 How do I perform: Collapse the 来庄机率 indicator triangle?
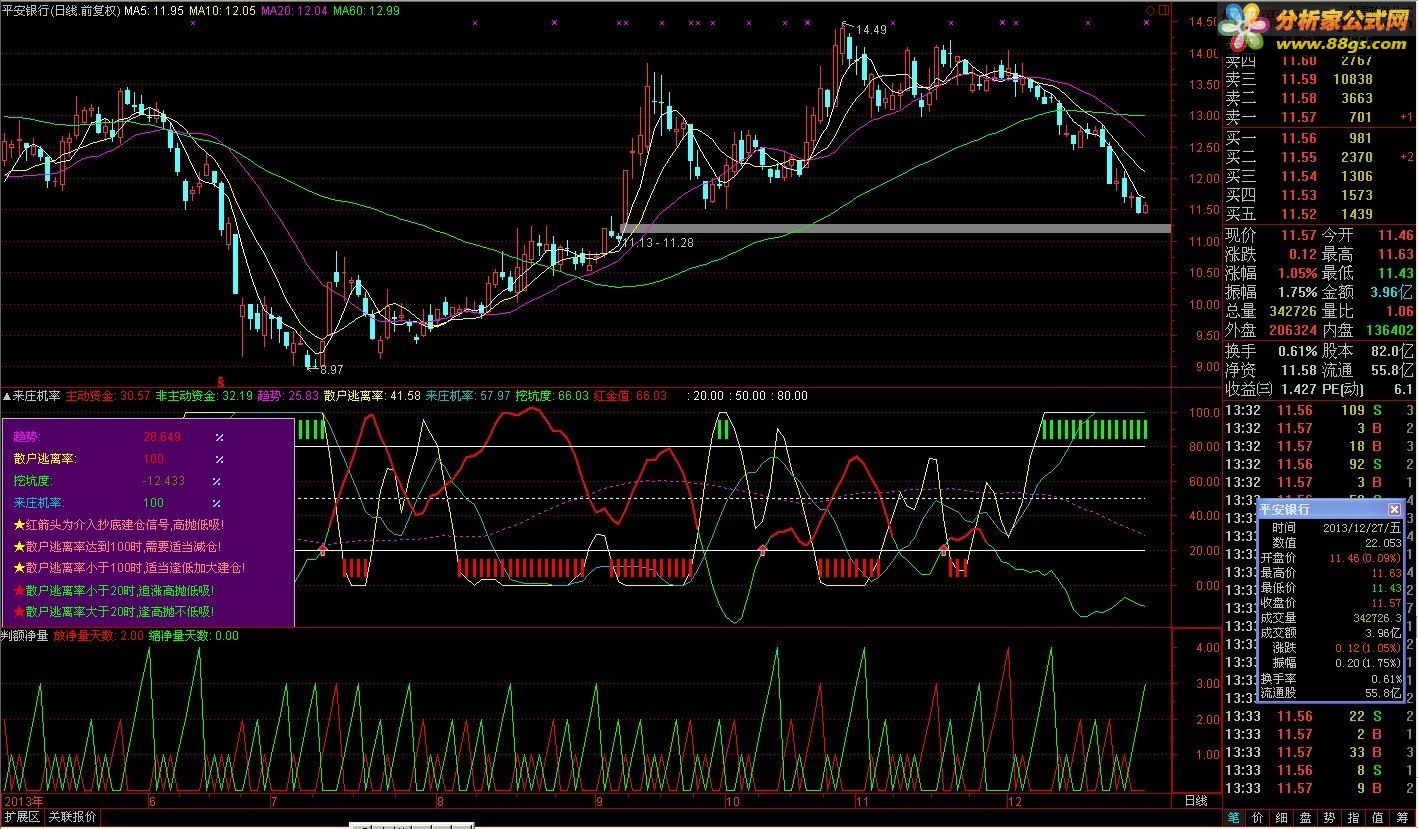(6, 396)
